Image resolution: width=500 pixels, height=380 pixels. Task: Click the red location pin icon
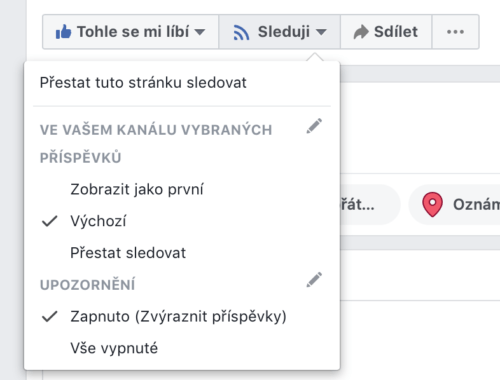[x=432, y=204]
